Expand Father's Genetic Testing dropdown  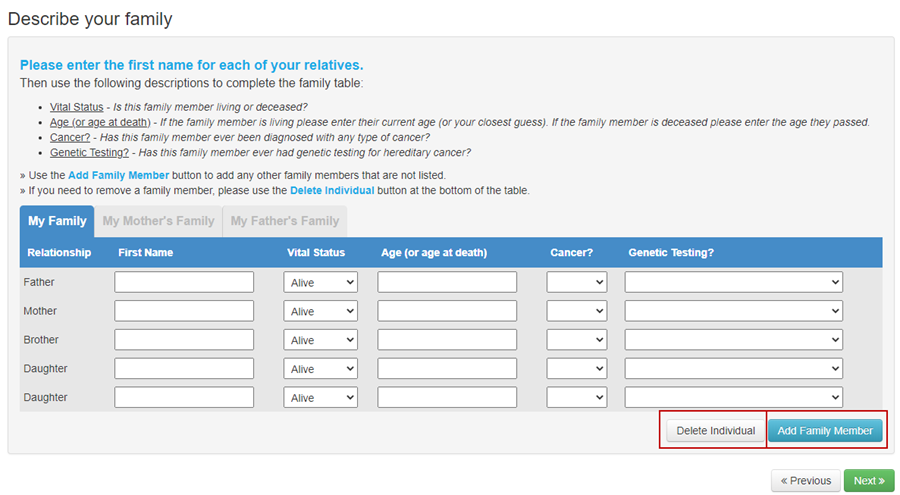click(734, 283)
